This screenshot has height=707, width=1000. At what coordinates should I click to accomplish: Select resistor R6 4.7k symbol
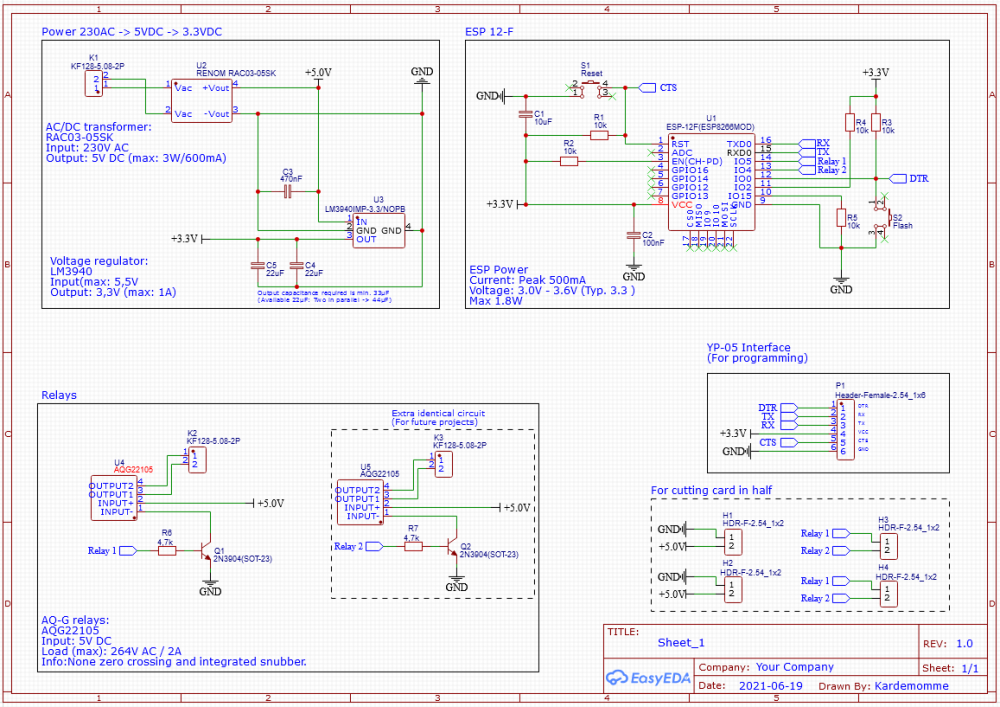coord(166,551)
